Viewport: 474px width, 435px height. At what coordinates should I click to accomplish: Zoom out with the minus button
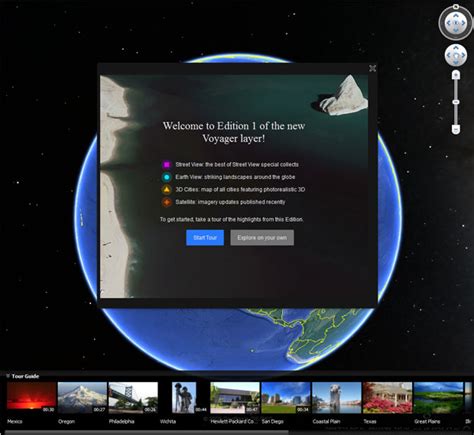point(456,129)
